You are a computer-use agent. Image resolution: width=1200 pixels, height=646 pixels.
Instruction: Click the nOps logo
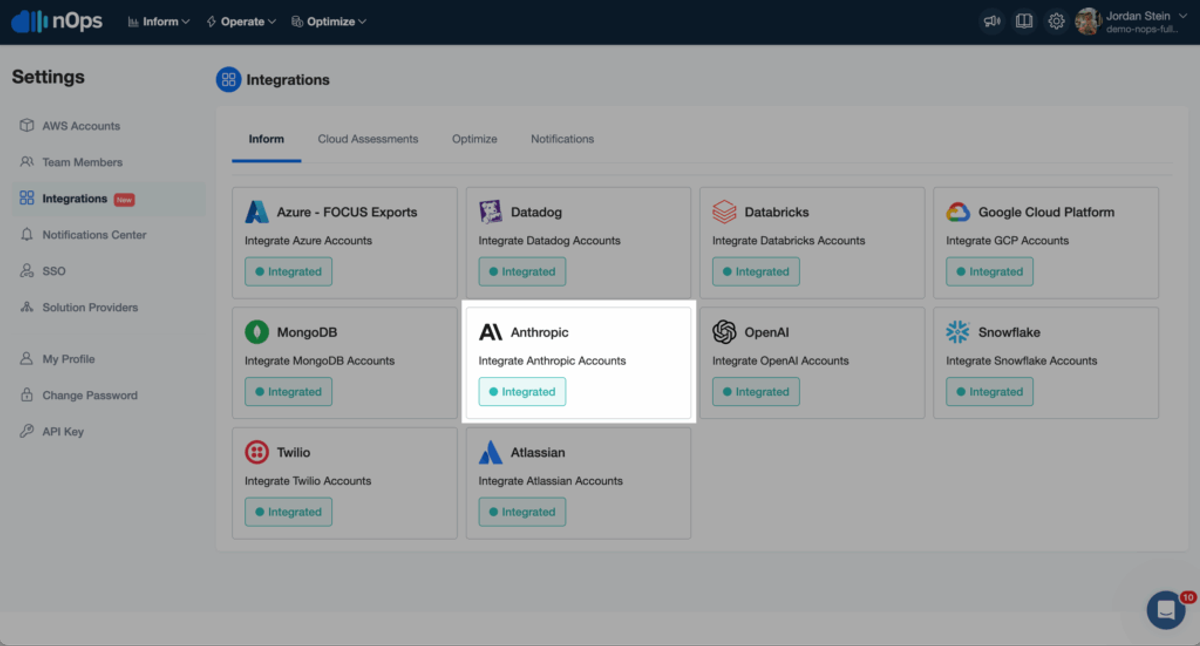coord(57,21)
